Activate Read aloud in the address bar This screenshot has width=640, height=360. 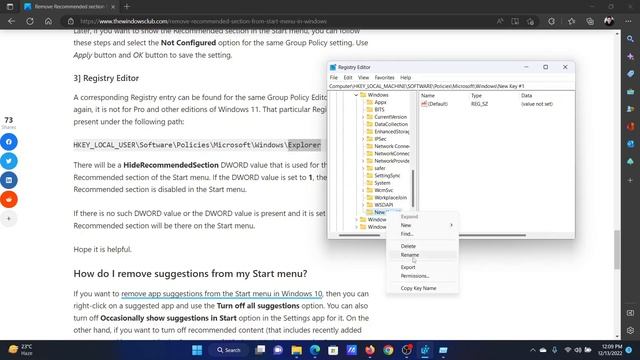(500, 21)
